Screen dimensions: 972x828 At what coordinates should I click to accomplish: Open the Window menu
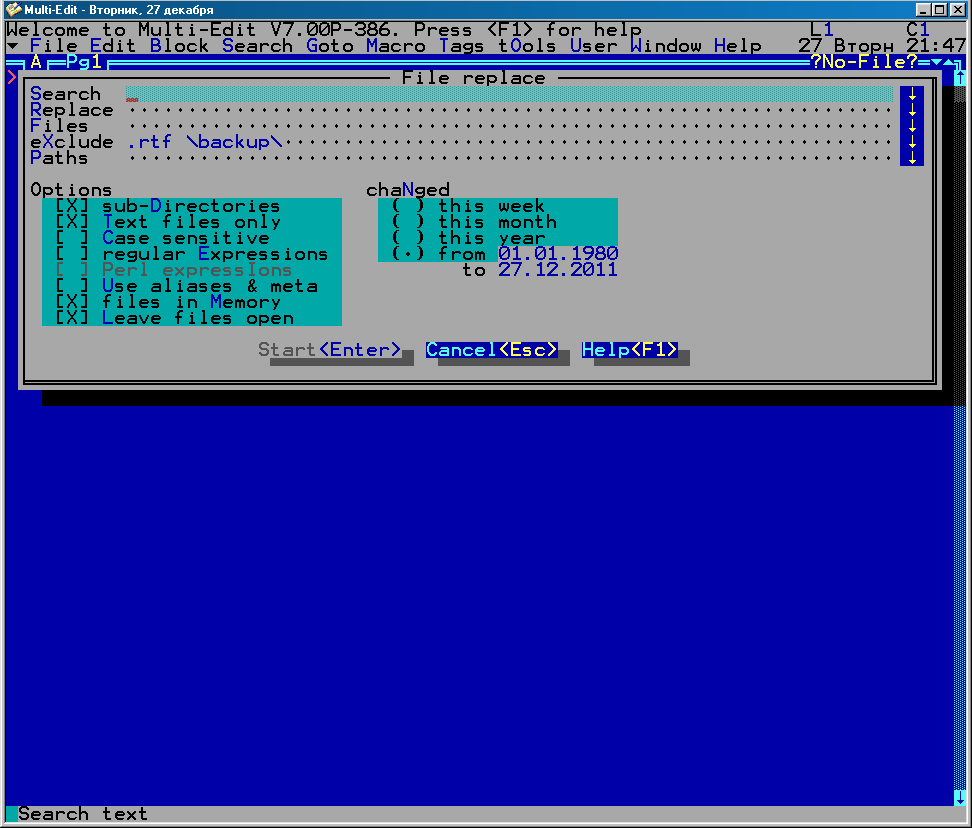[x=666, y=46]
